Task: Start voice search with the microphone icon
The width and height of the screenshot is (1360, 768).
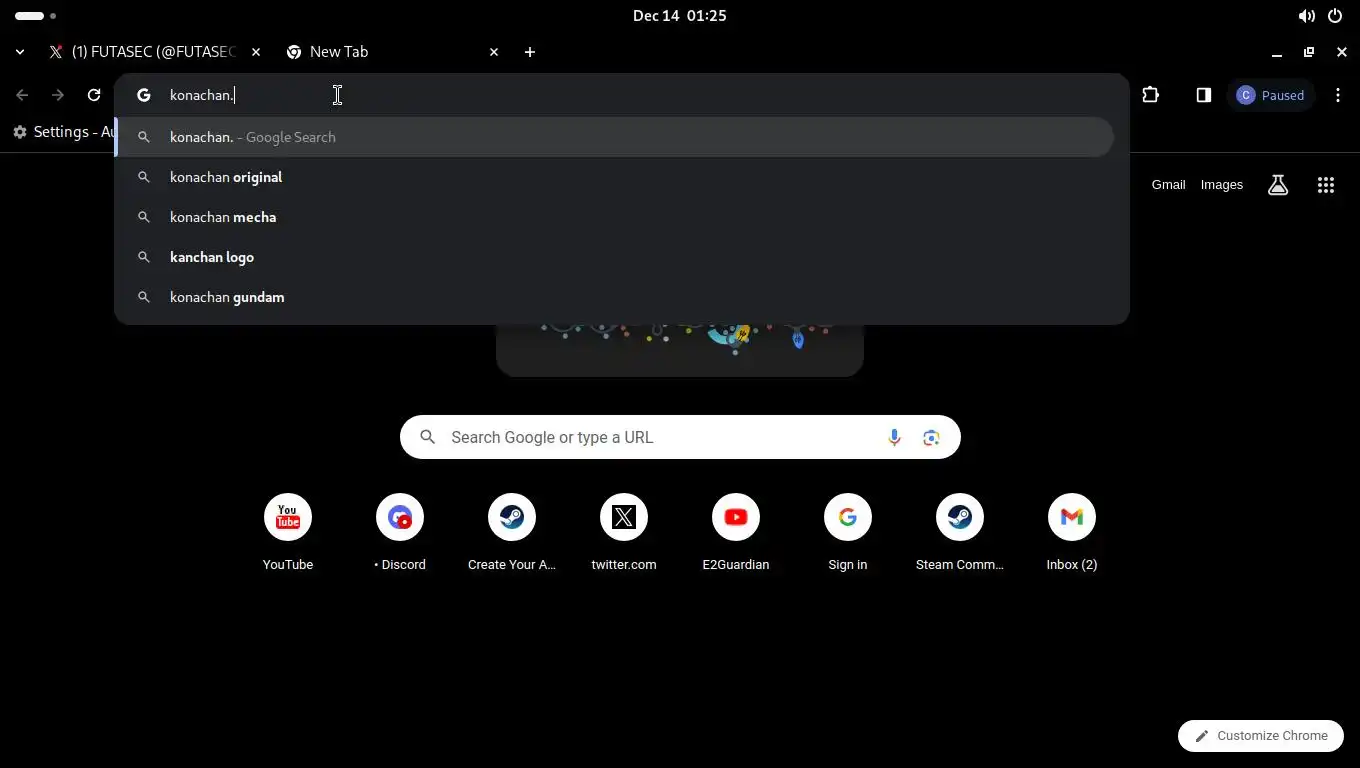Action: tap(894, 437)
